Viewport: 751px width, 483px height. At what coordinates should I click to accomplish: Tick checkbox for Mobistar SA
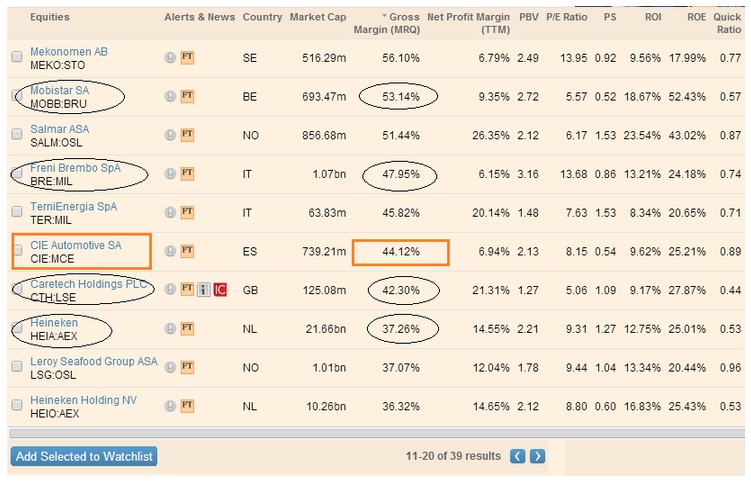point(17,95)
